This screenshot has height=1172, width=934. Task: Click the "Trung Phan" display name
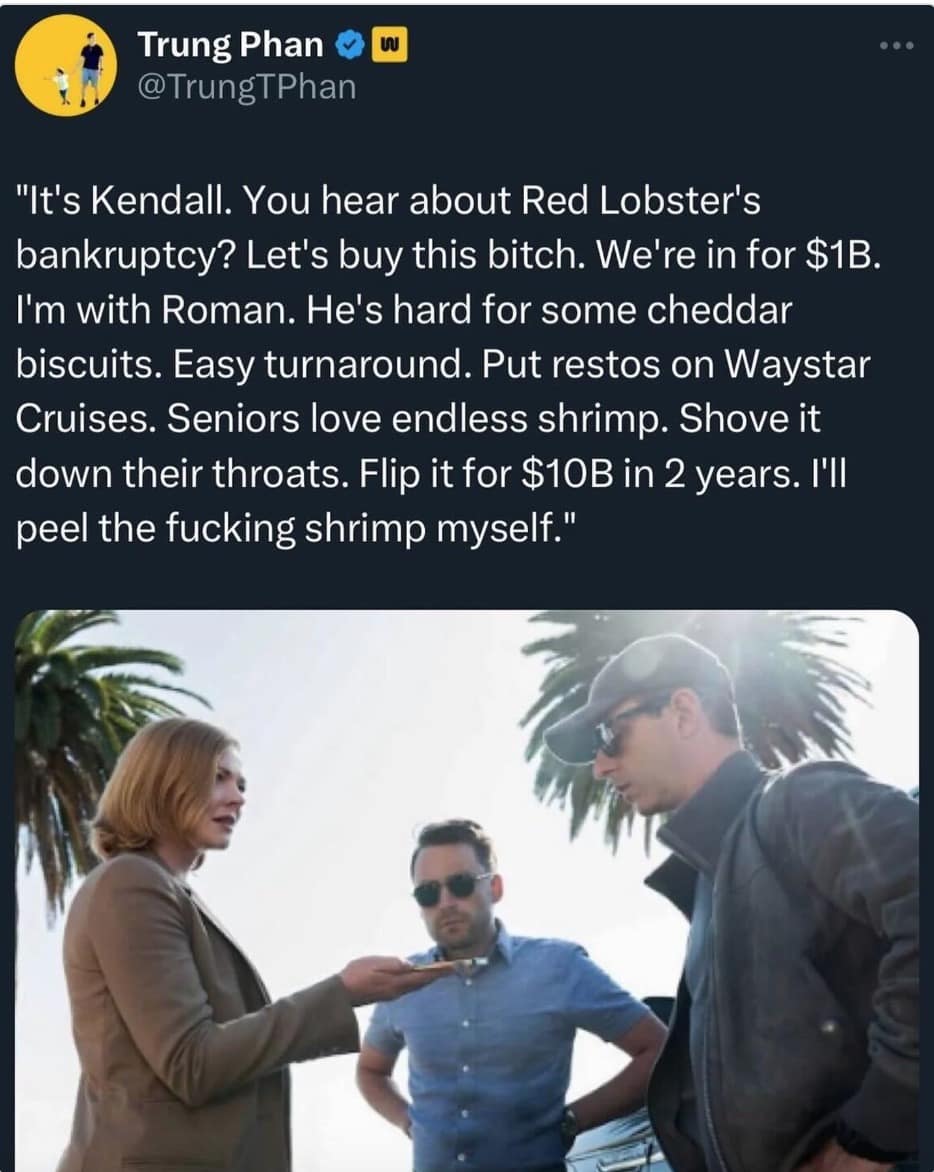tap(231, 45)
